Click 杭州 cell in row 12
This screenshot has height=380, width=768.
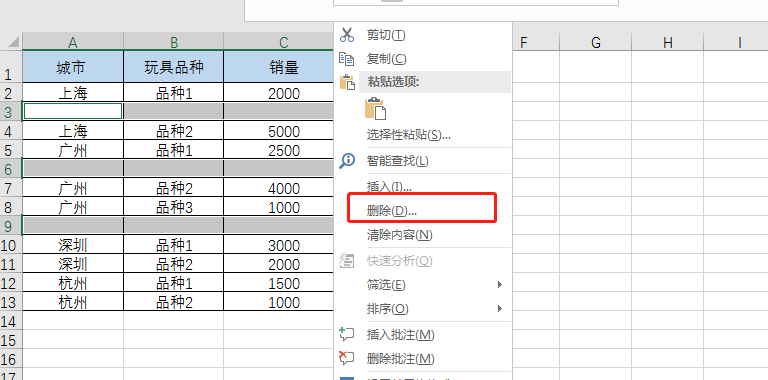73,283
